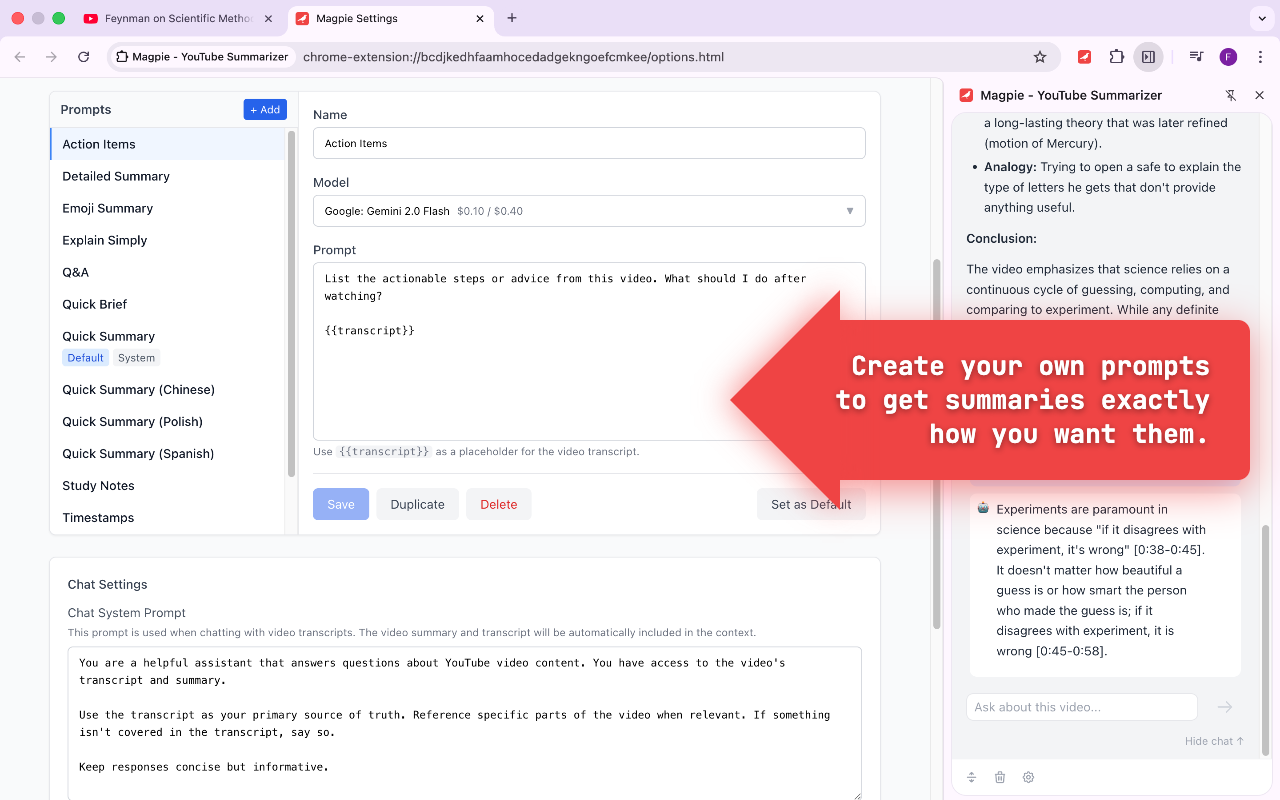Select the Timestamps prompt

[168, 517]
